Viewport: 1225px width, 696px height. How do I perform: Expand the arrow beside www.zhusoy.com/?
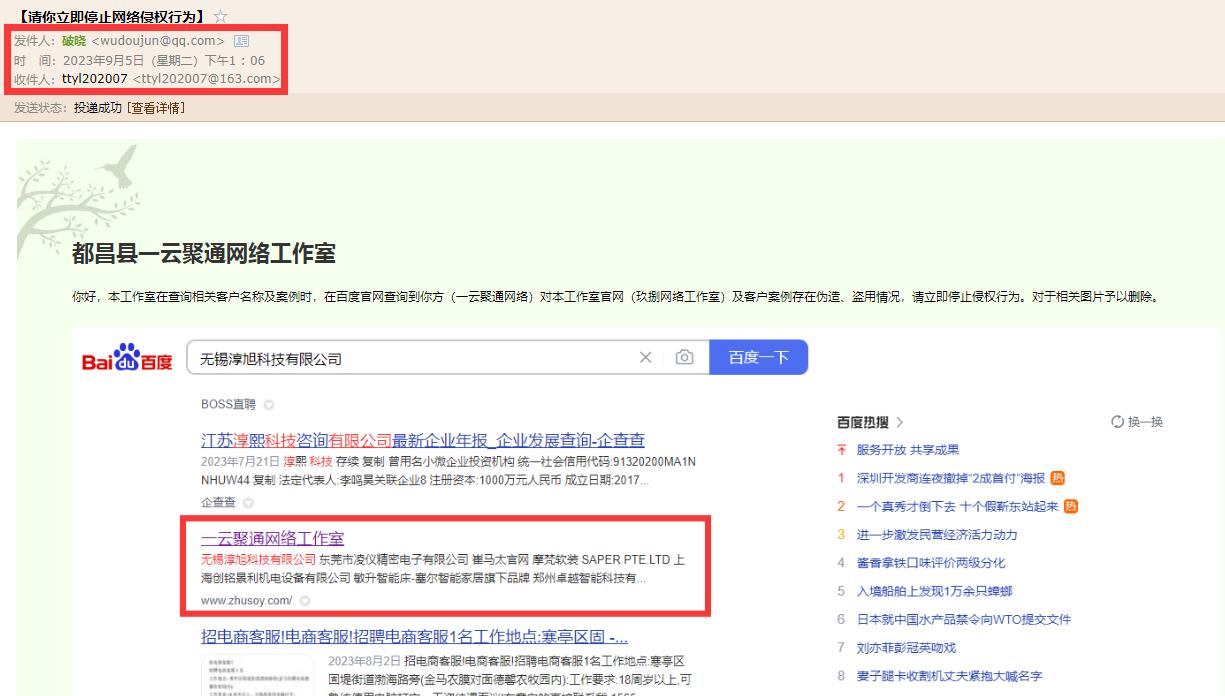[305, 601]
